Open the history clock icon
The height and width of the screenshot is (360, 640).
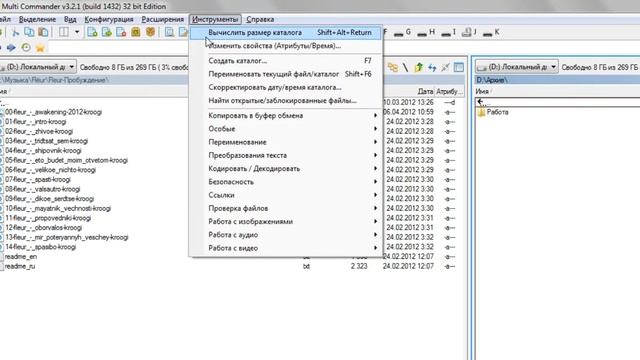(x=26, y=48)
